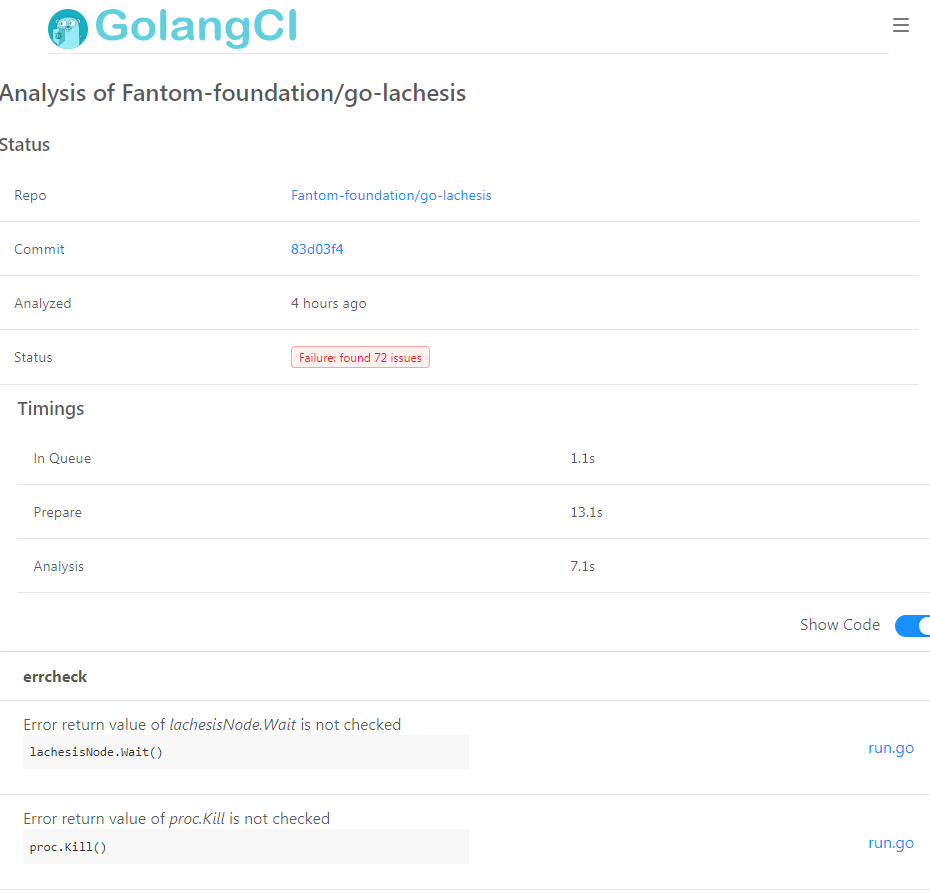Click the 'Show Code' label
This screenshot has width=930, height=893.
coord(839,625)
